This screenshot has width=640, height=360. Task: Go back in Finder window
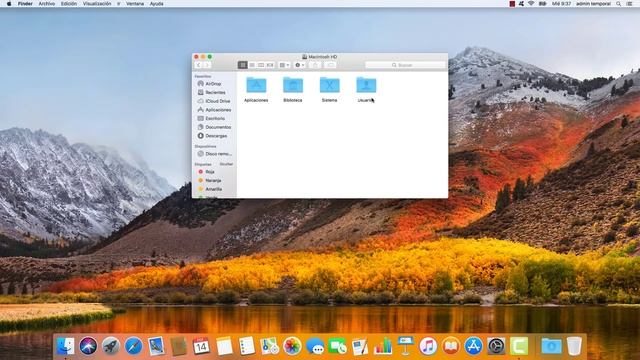click(x=199, y=65)
